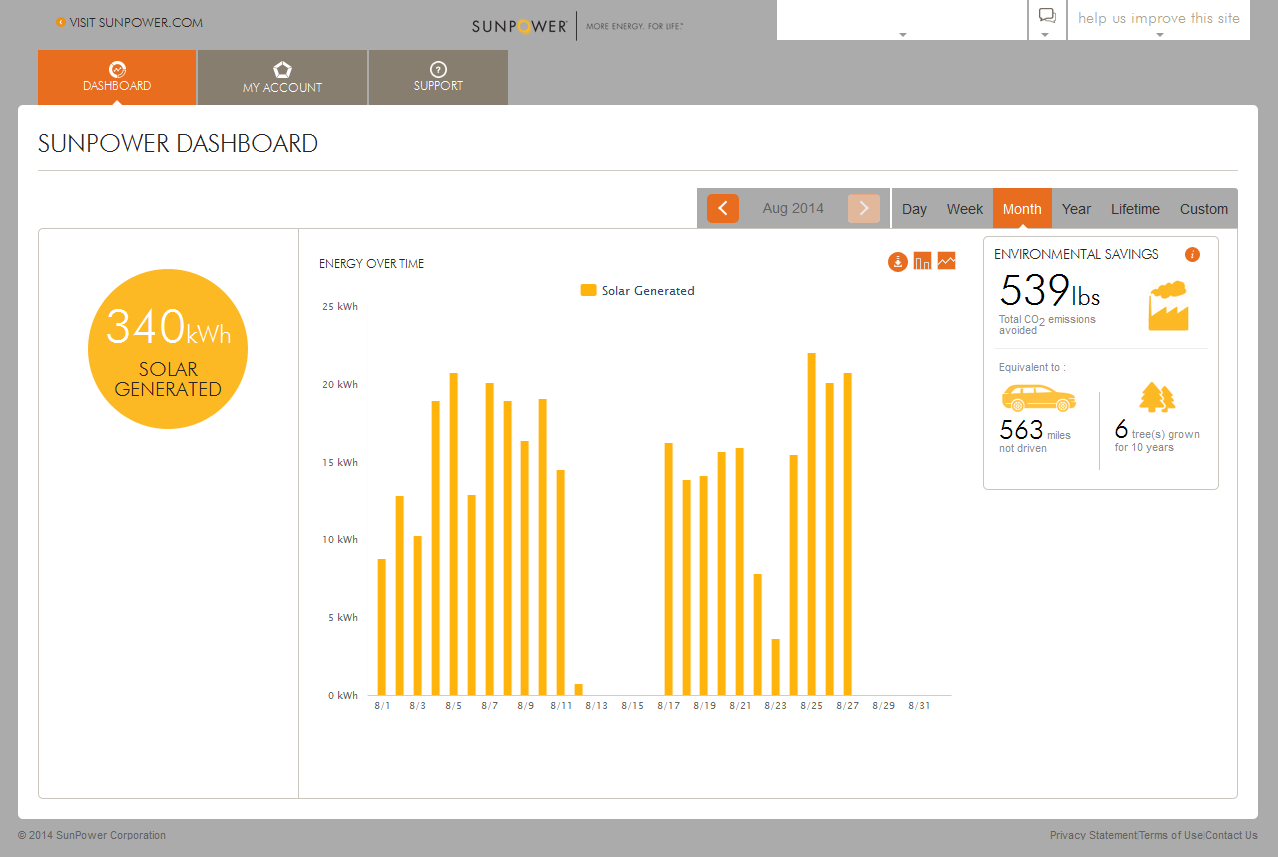Click the 'Aug 2014' date label
The height and width of the screenshot is (857, 1278).
[x=793, y=208]
